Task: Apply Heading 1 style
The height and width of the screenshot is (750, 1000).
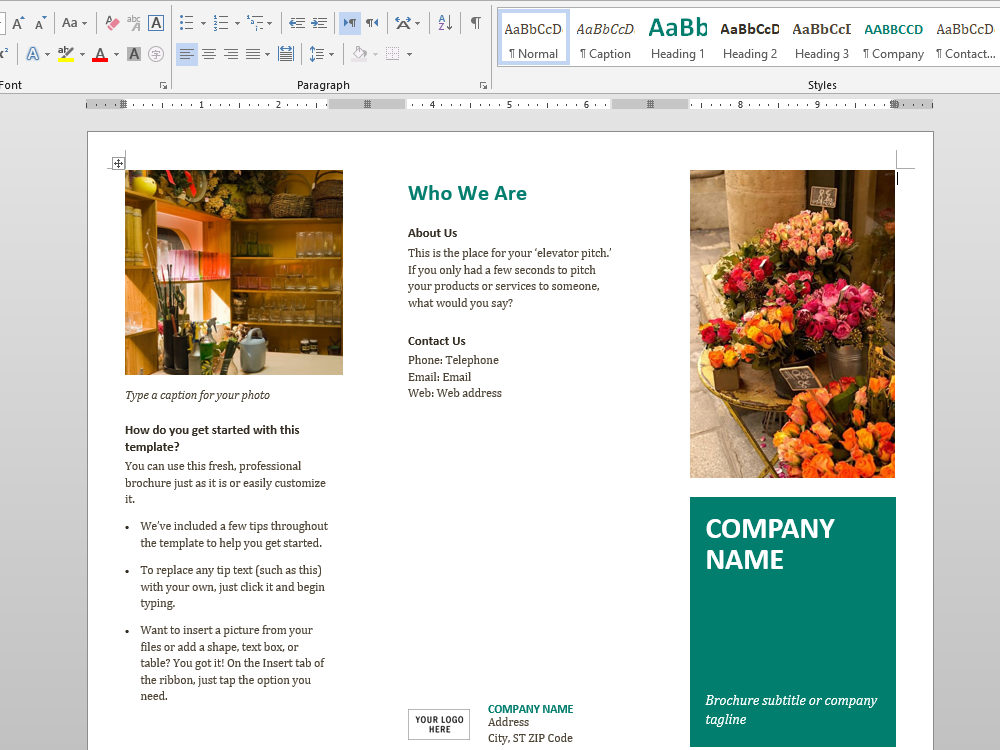Action: click(x=677, y=38)
